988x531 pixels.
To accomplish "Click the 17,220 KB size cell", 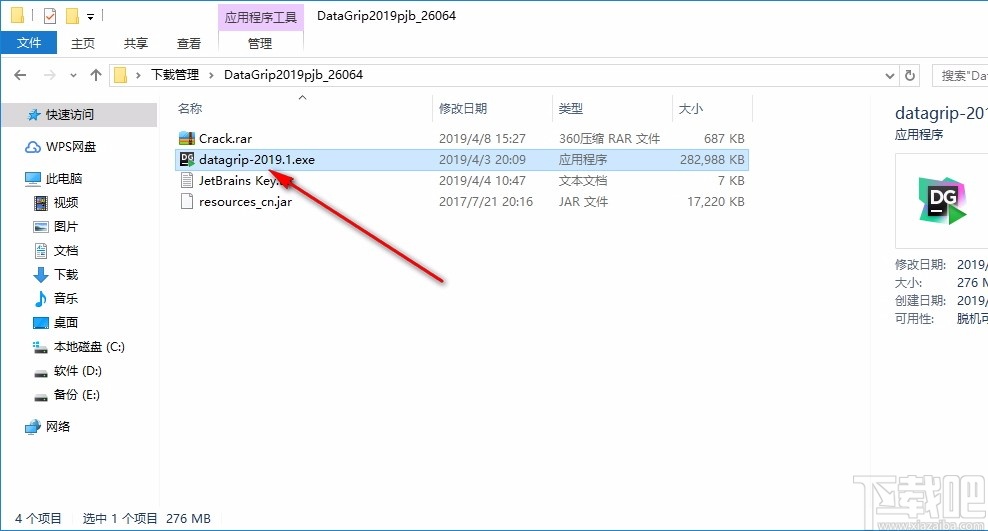I will click(x=715, y=202).
